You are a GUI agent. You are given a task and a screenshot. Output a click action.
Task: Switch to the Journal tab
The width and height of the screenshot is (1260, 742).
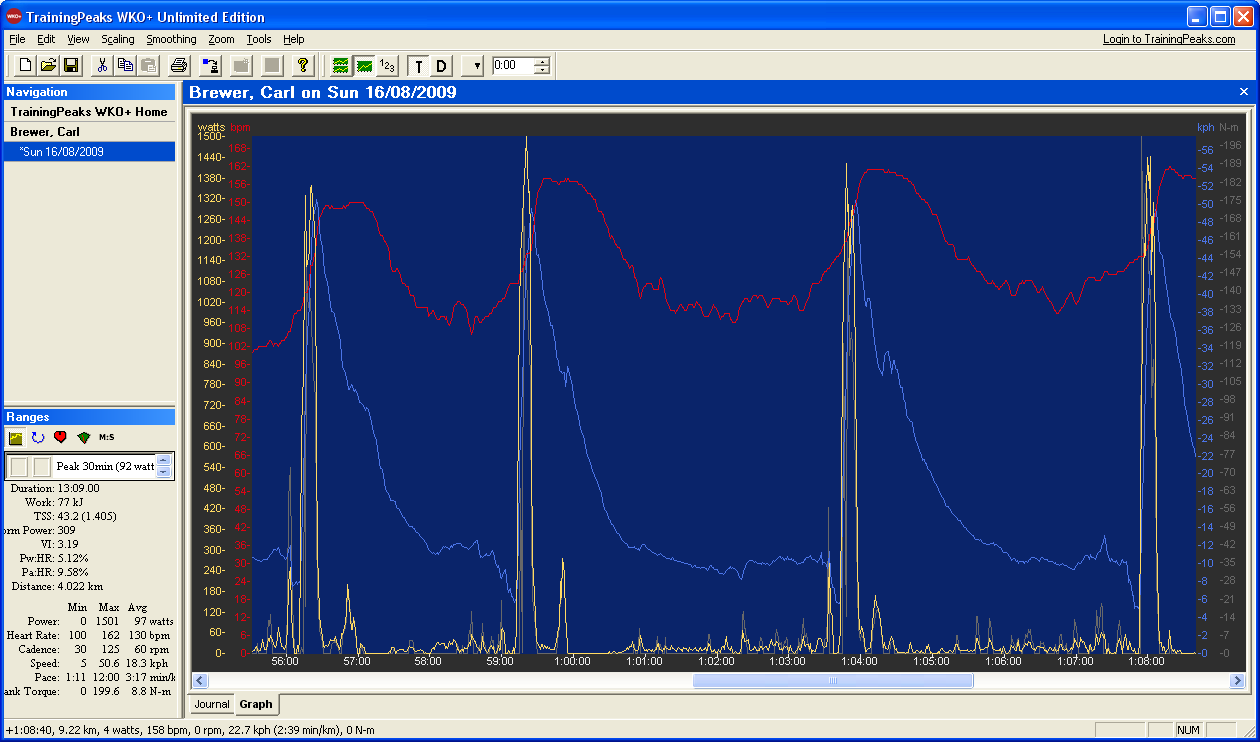coord(212,704)
